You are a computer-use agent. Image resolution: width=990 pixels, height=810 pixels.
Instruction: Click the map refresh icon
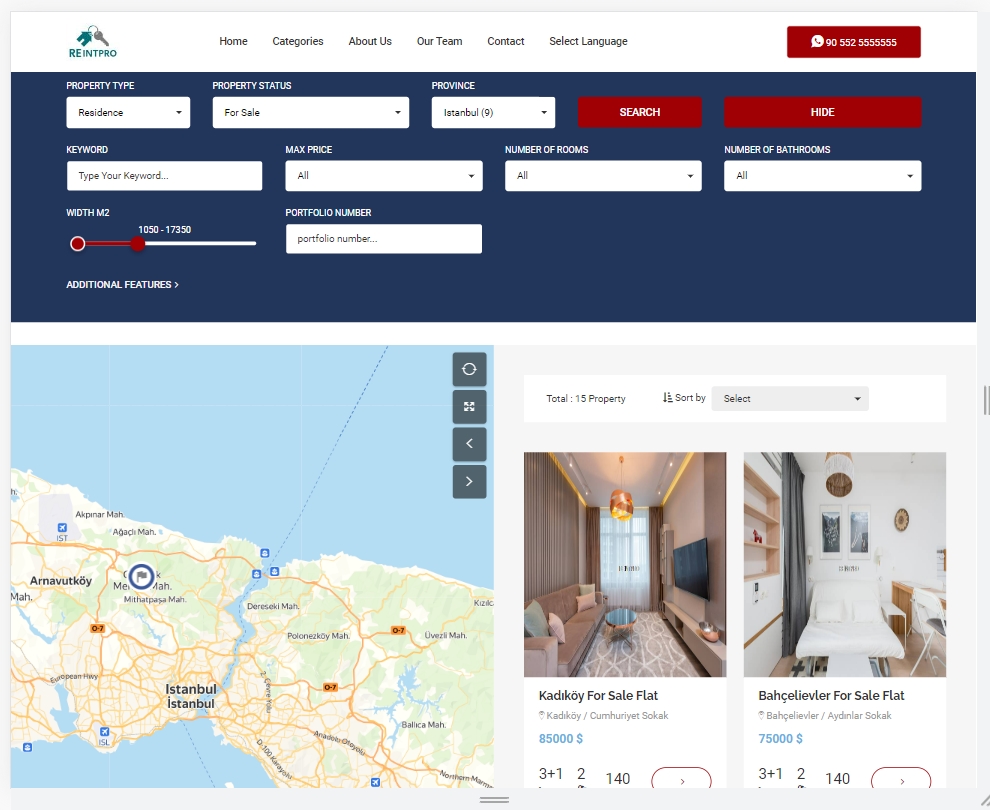(x=469, y=369)
